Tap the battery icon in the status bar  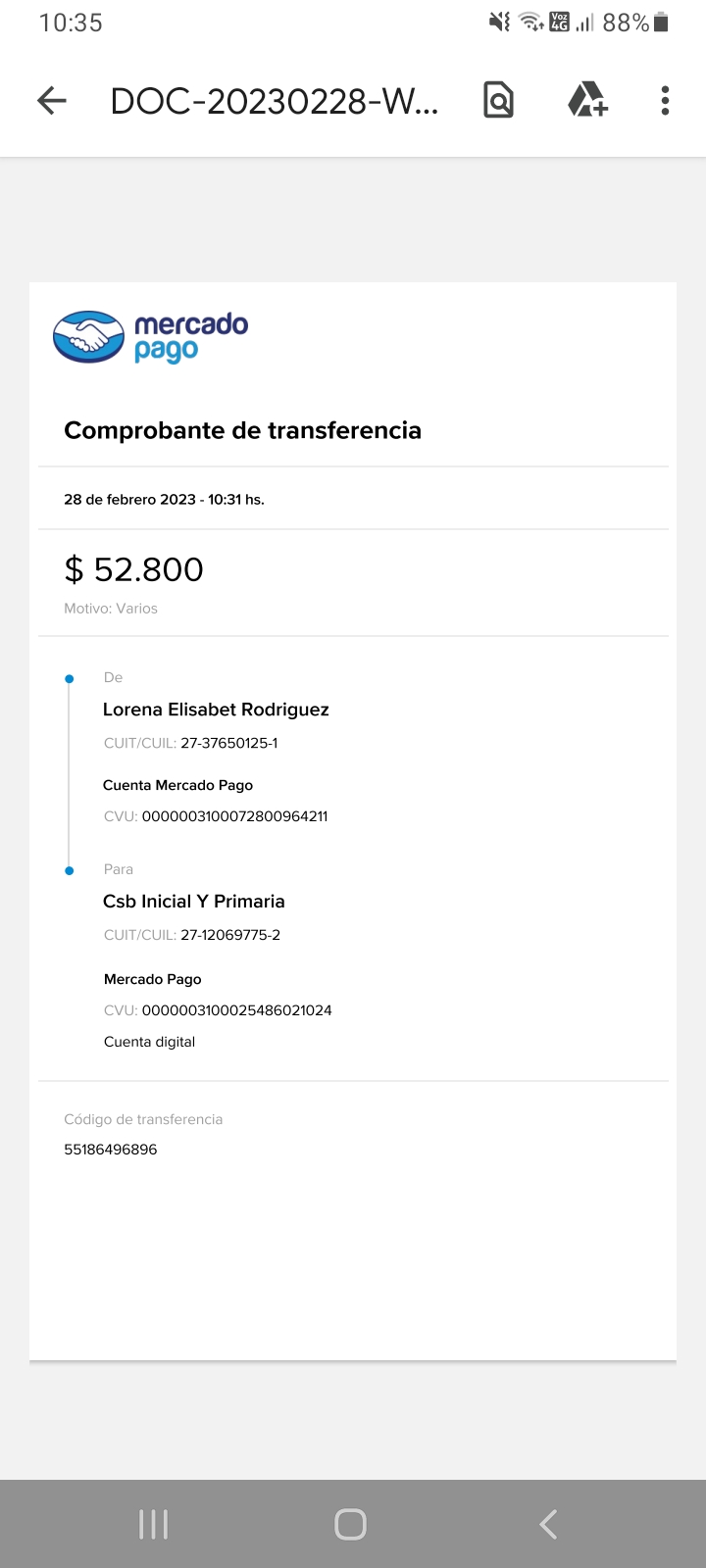click(661, 23)
